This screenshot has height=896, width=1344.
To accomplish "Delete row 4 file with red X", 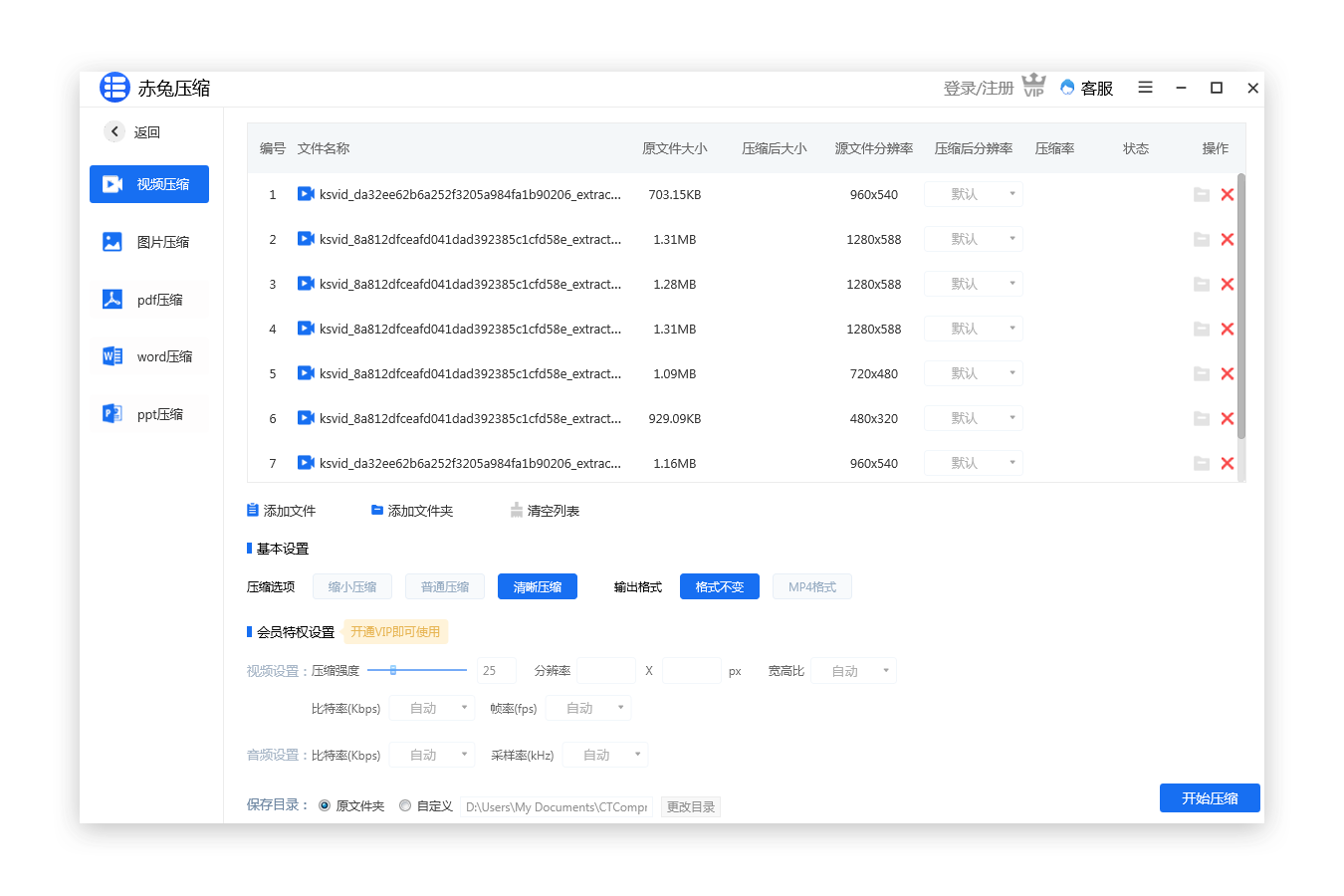I will tap(1228, 330).
